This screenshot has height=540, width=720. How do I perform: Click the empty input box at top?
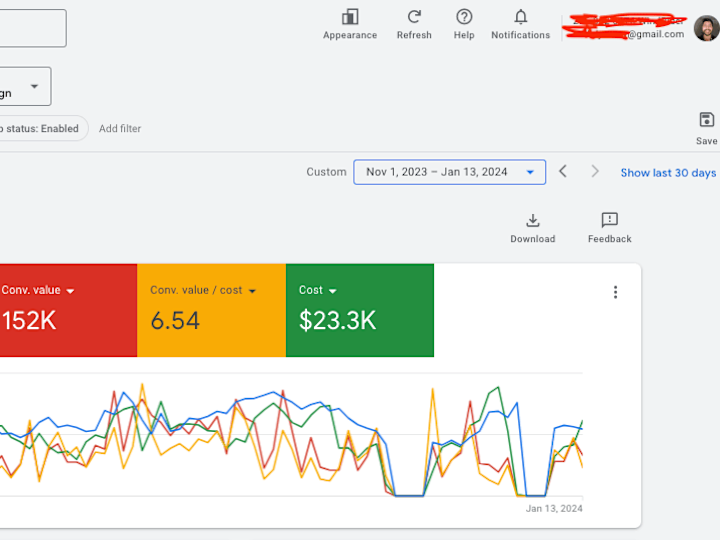32,28
